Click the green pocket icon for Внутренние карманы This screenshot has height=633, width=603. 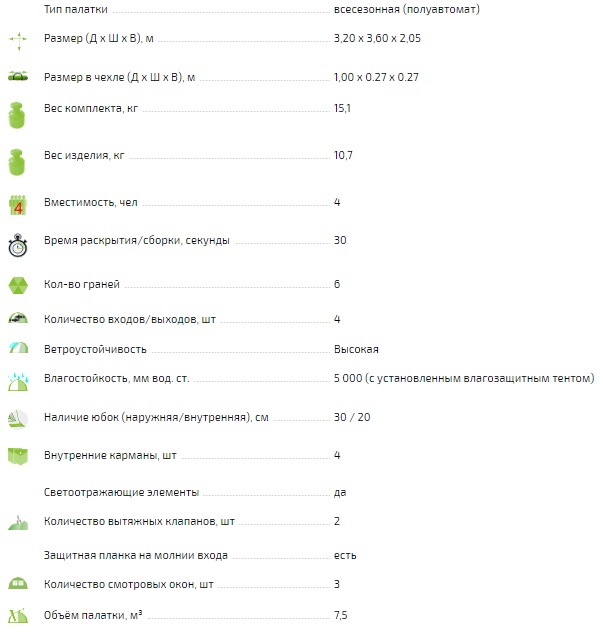point(18,457)
